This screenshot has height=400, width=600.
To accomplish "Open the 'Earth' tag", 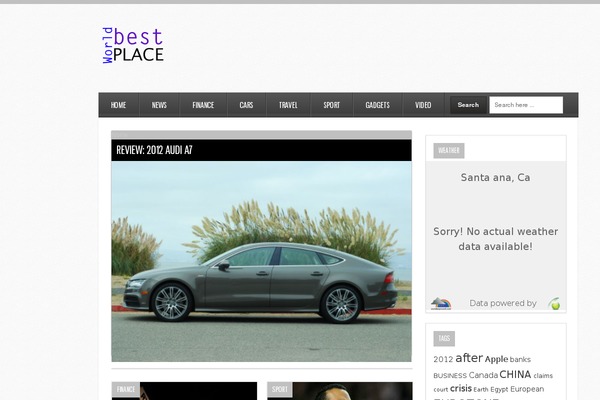I will click(481, 390).
